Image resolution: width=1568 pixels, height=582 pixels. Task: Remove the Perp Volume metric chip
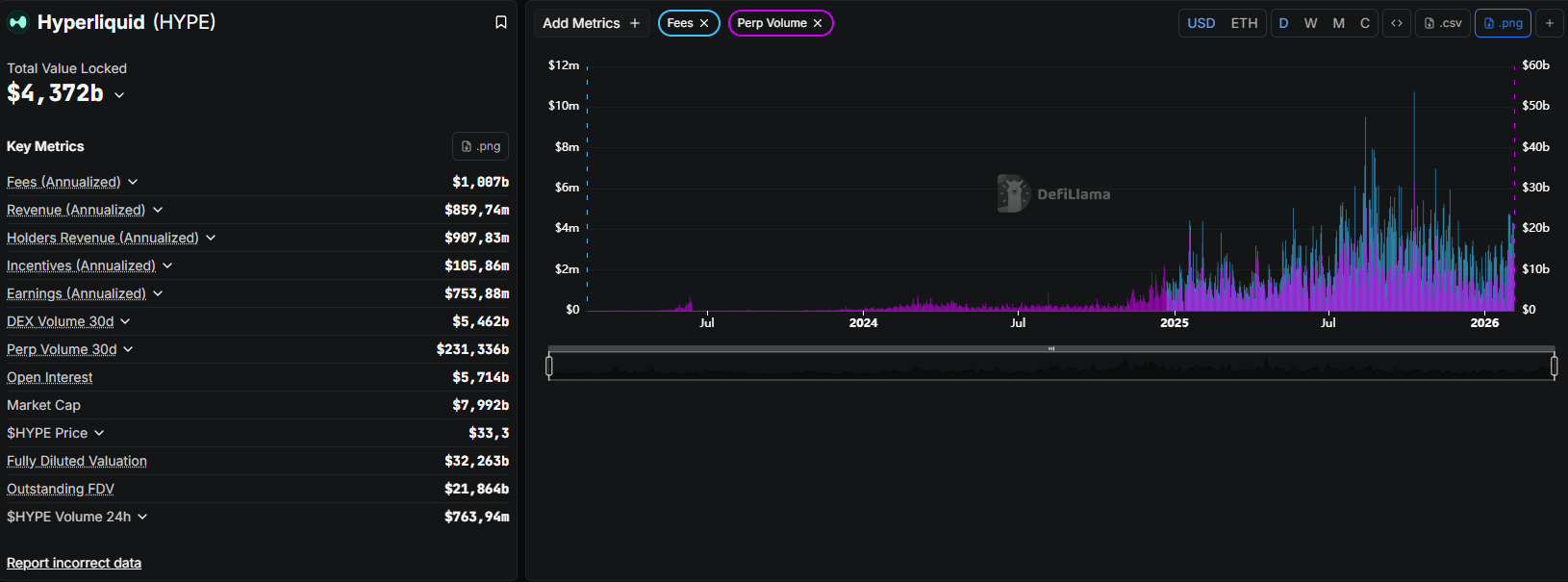click(x=818, y=23)
